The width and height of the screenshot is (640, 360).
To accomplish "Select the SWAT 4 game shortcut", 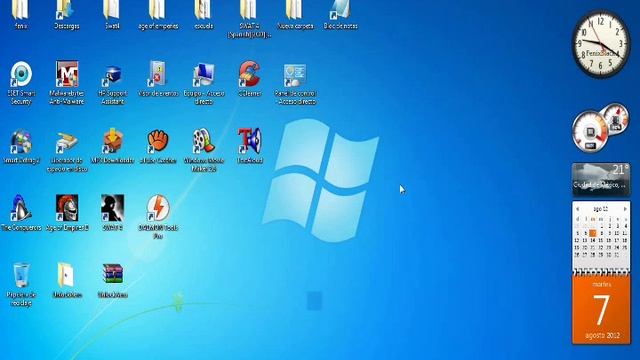I will pyautogui.click(x=112, y=213).
